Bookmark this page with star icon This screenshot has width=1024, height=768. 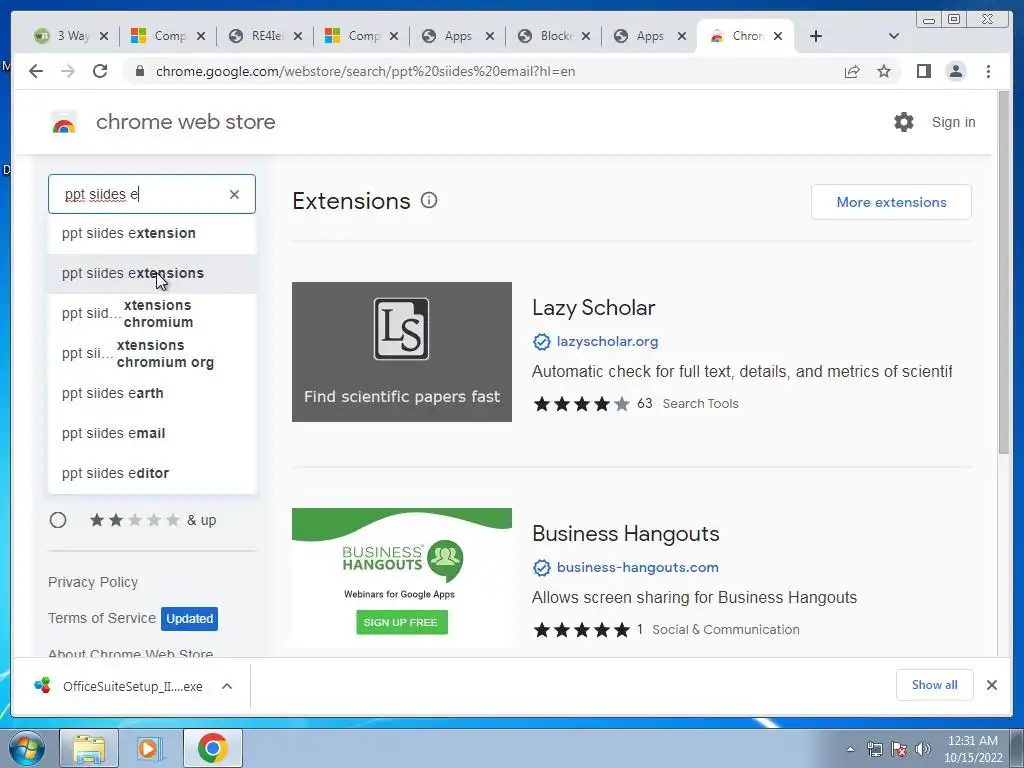(x=884, y=71)
